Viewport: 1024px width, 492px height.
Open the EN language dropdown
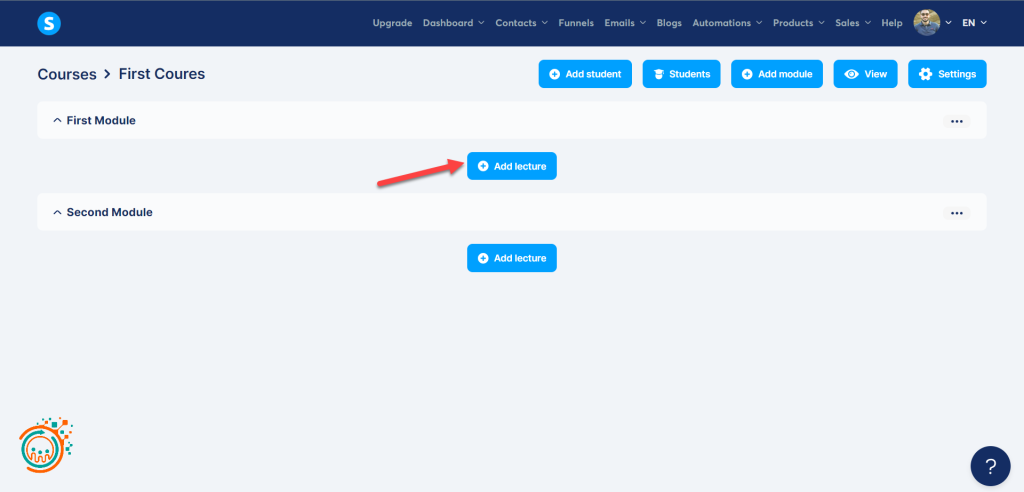[x=974, y=23]
